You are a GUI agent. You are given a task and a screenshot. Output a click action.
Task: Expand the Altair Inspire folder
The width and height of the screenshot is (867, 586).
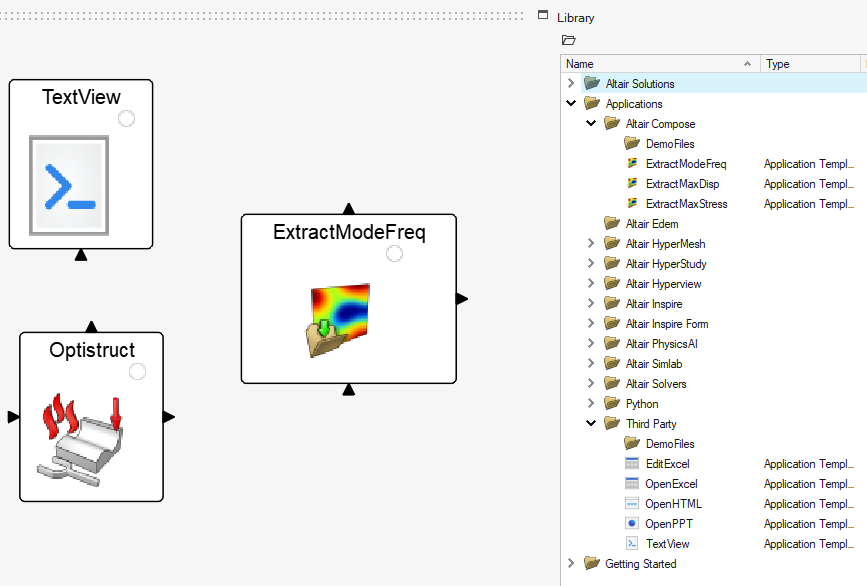coord(591,303)
